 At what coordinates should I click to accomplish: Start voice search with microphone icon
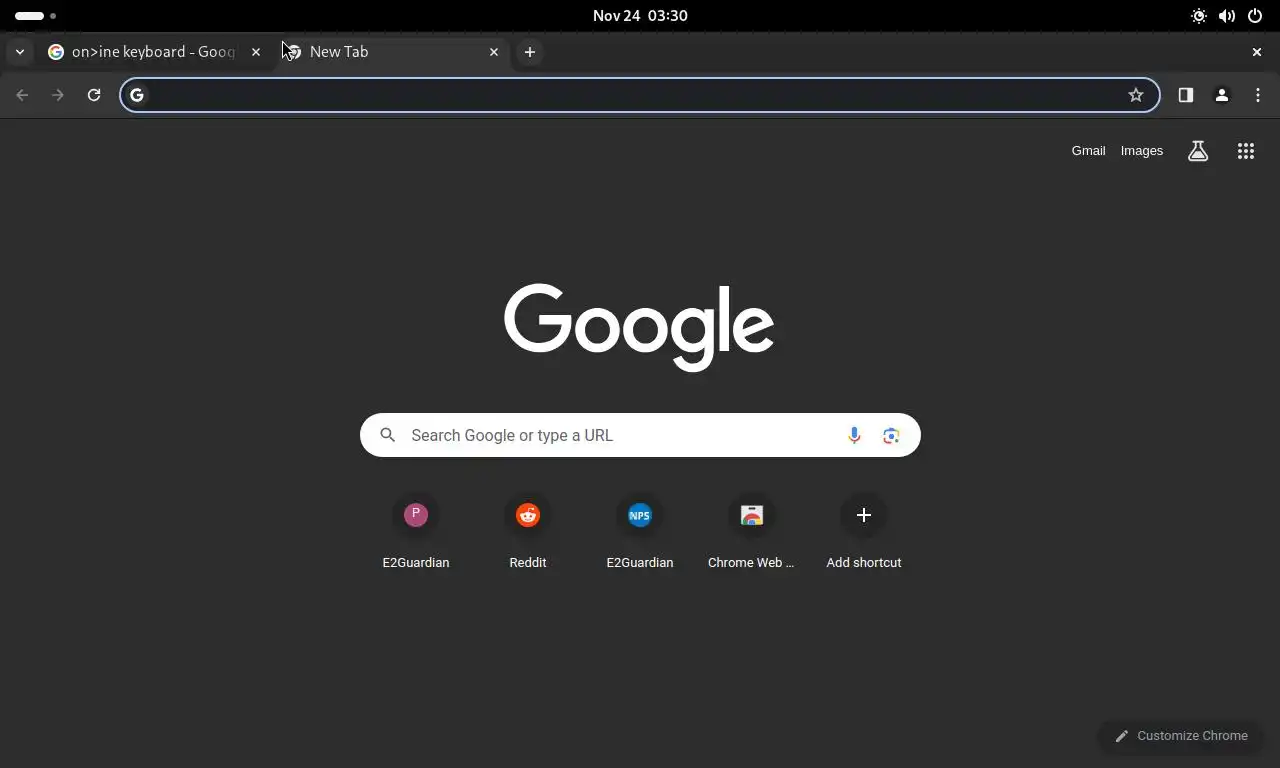[x=854, y=435]
